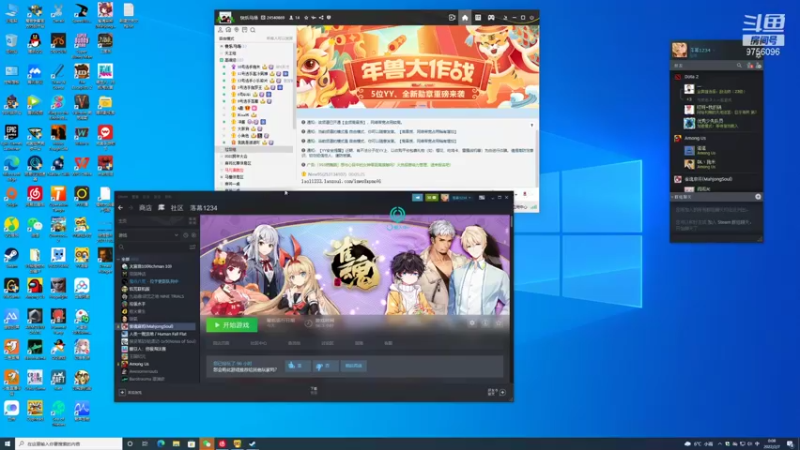
Task: Collapse the 快乐马场 channel tree root
Action: coord(221,46)
